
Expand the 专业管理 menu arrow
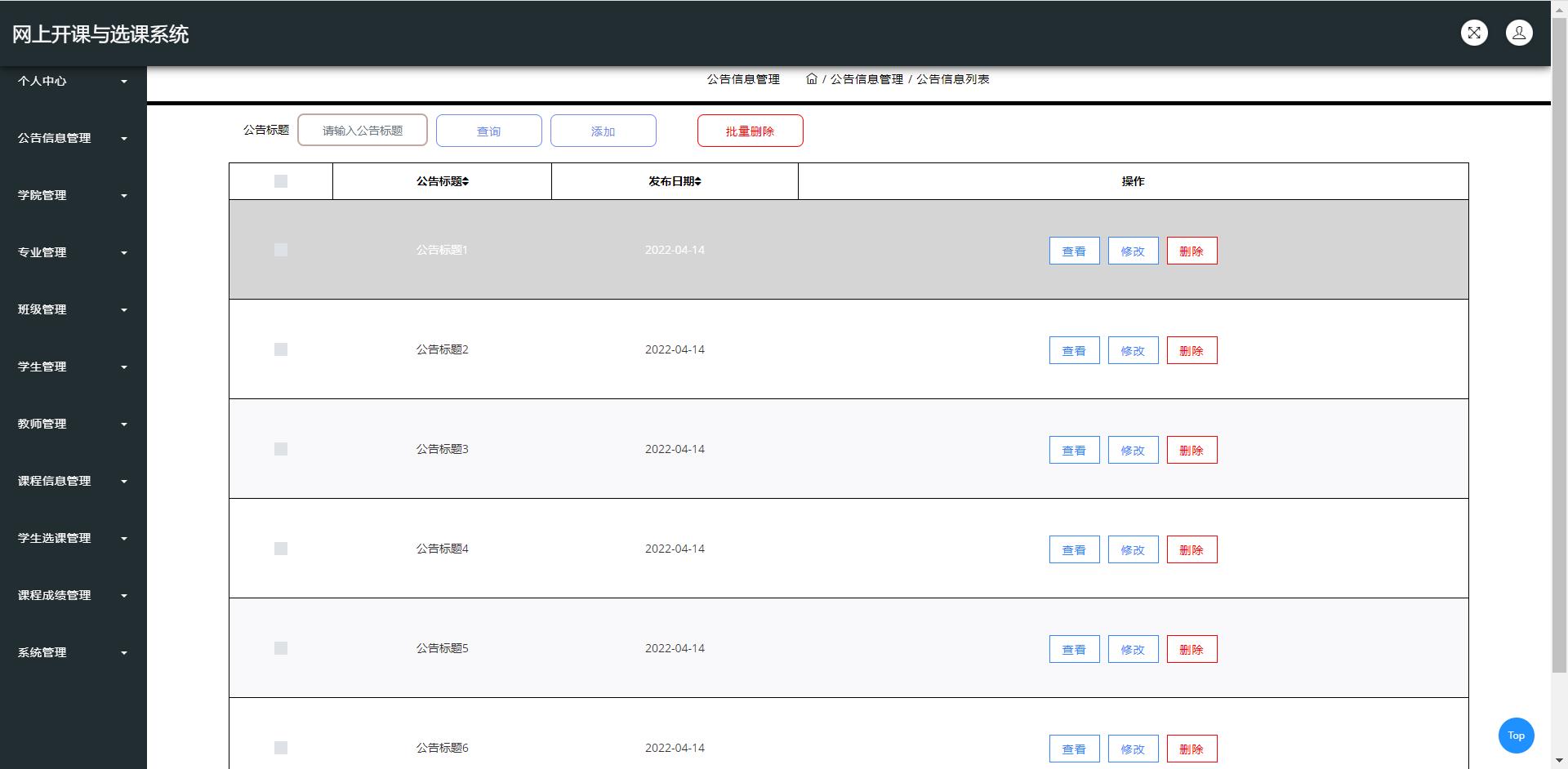point(124,253)
